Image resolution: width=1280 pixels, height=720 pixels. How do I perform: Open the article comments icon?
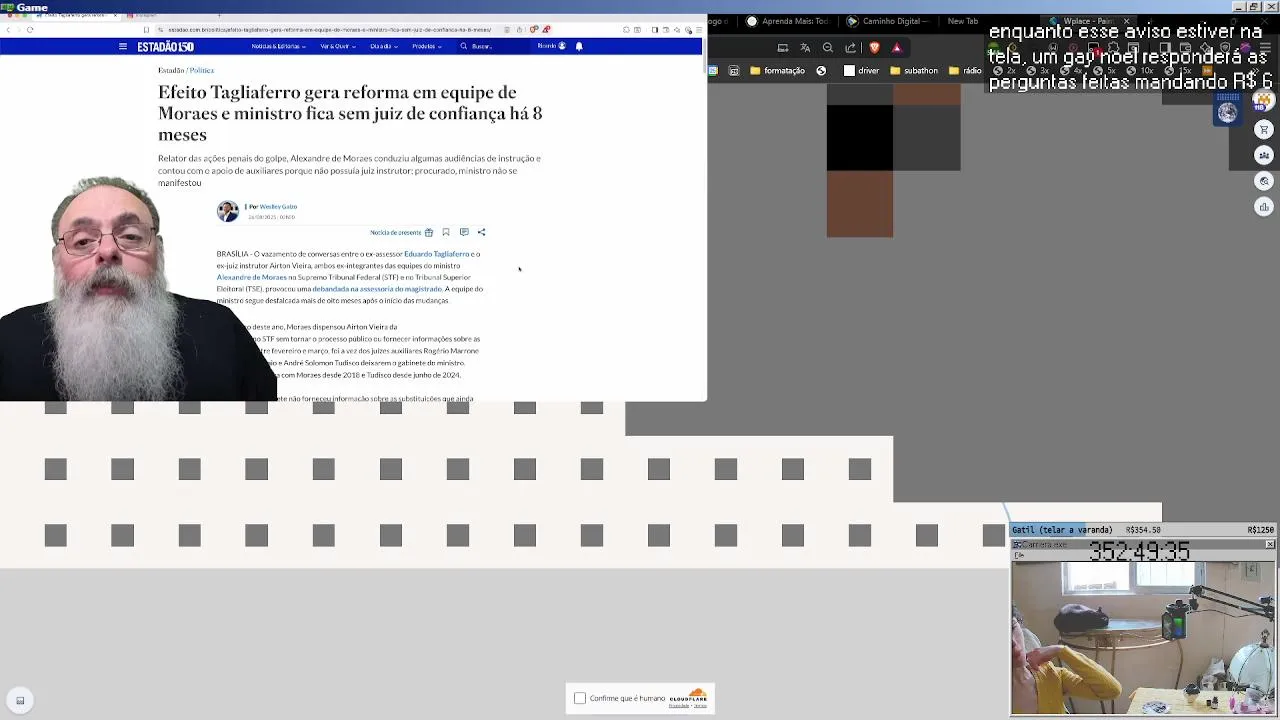pyautogui.click(x=464, y=232)
